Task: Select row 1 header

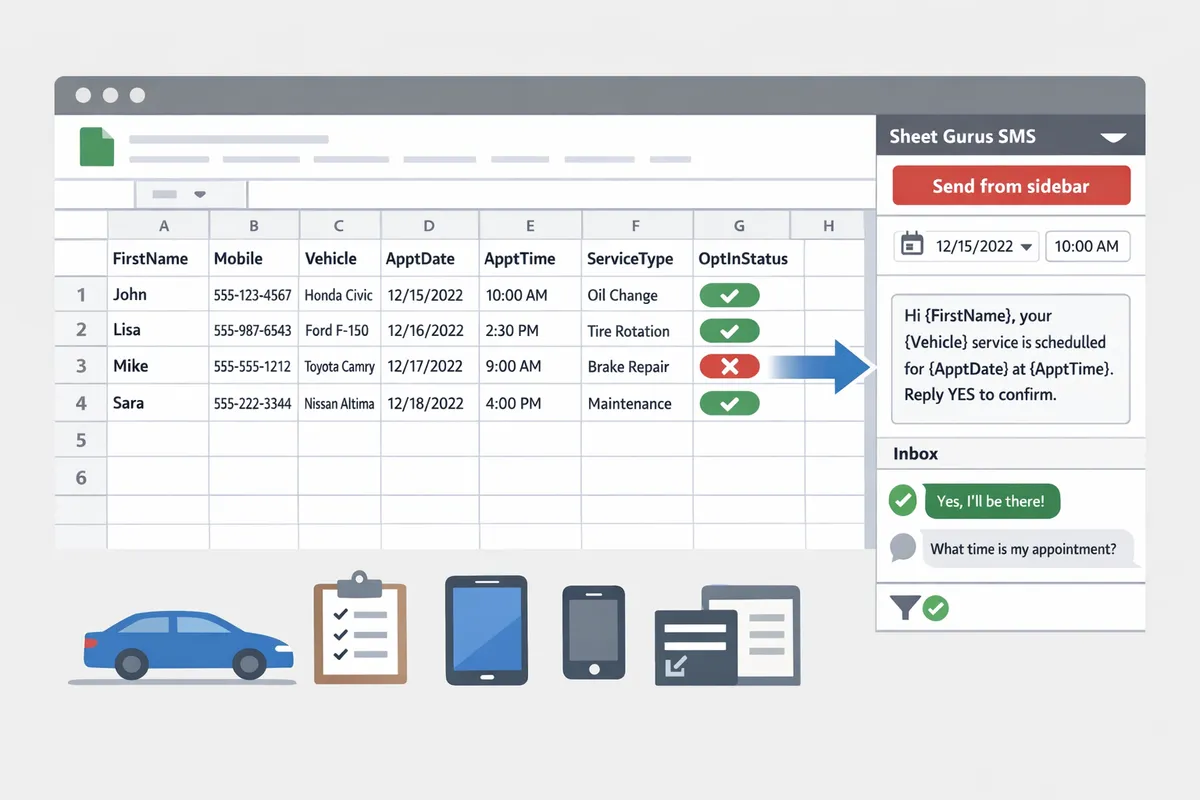Action: pyautogui.click(x=81, y=295)
